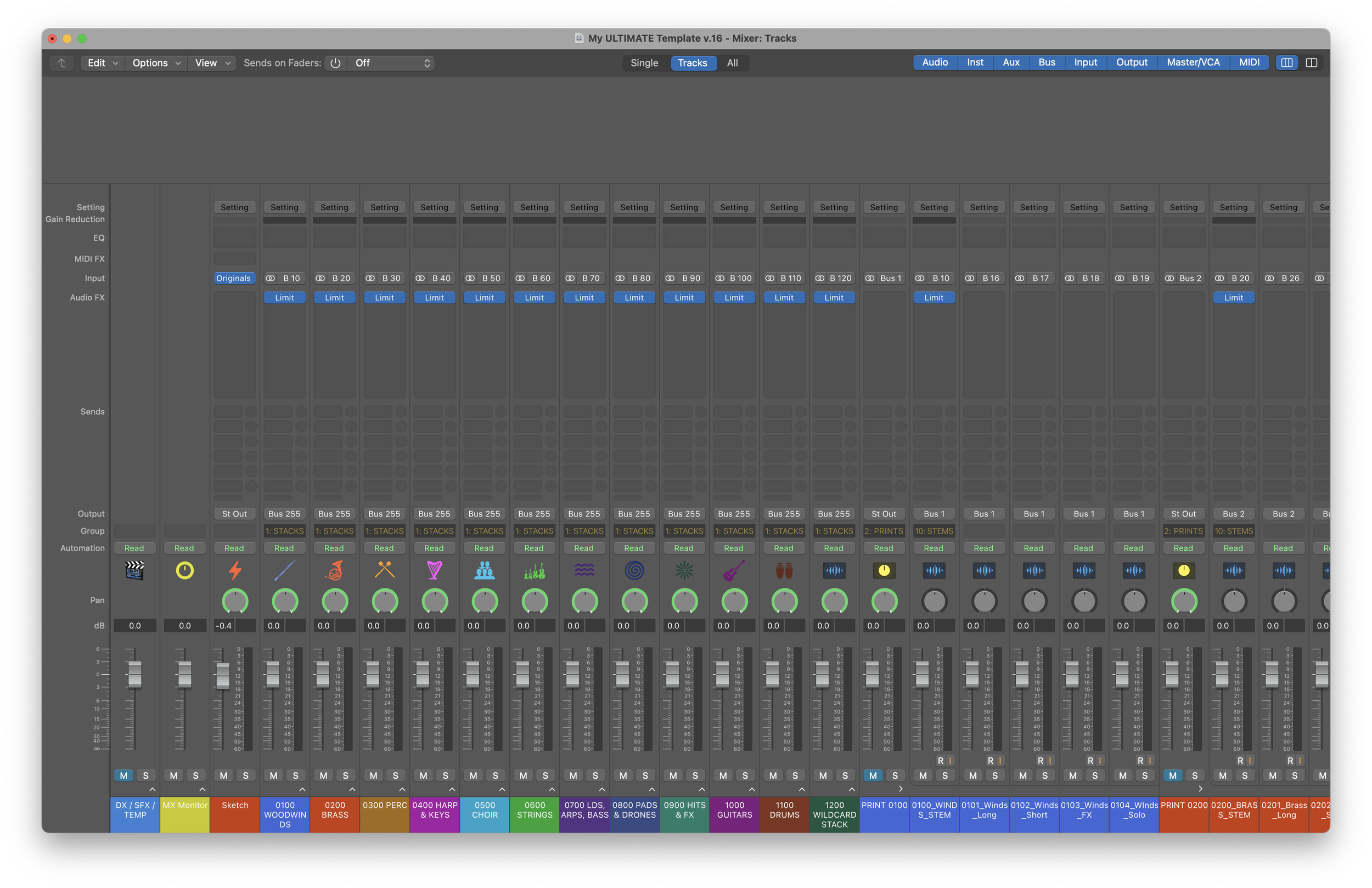Expand the PRINT 0100 track stack chevron

point(901,789)
